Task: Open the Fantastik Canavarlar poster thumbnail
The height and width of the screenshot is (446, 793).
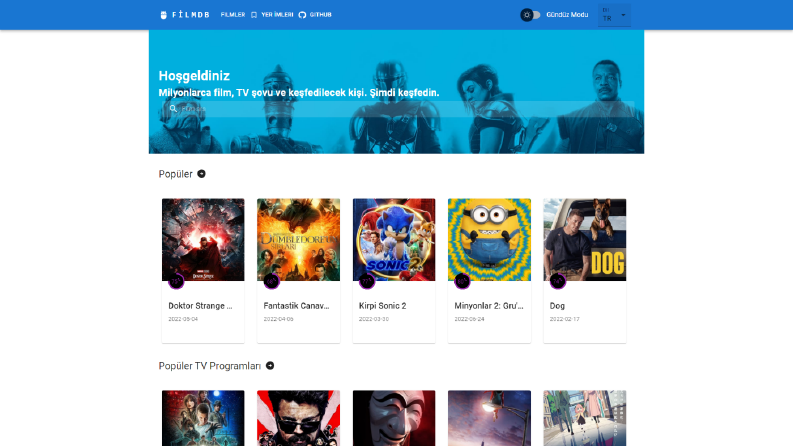Action: point(298,239)
